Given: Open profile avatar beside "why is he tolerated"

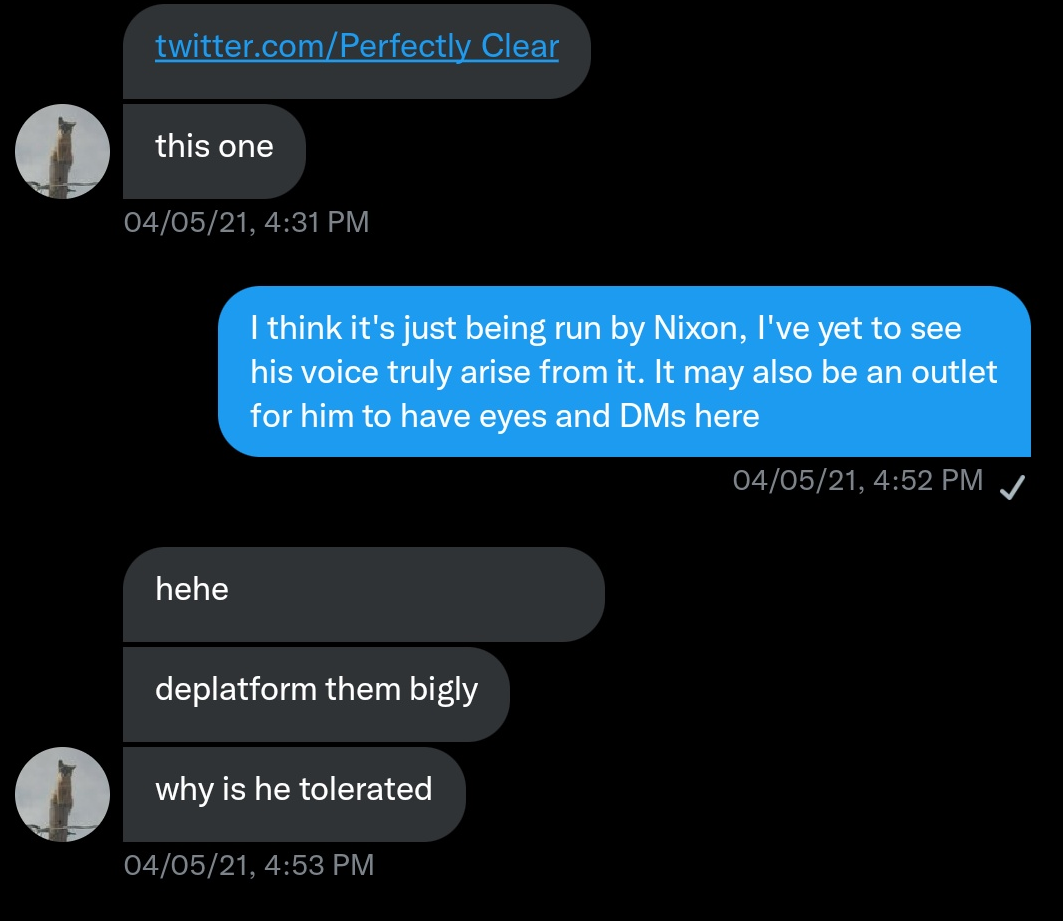Looking at the screenshot, I should pyautogui.click(x=62, y=794).
